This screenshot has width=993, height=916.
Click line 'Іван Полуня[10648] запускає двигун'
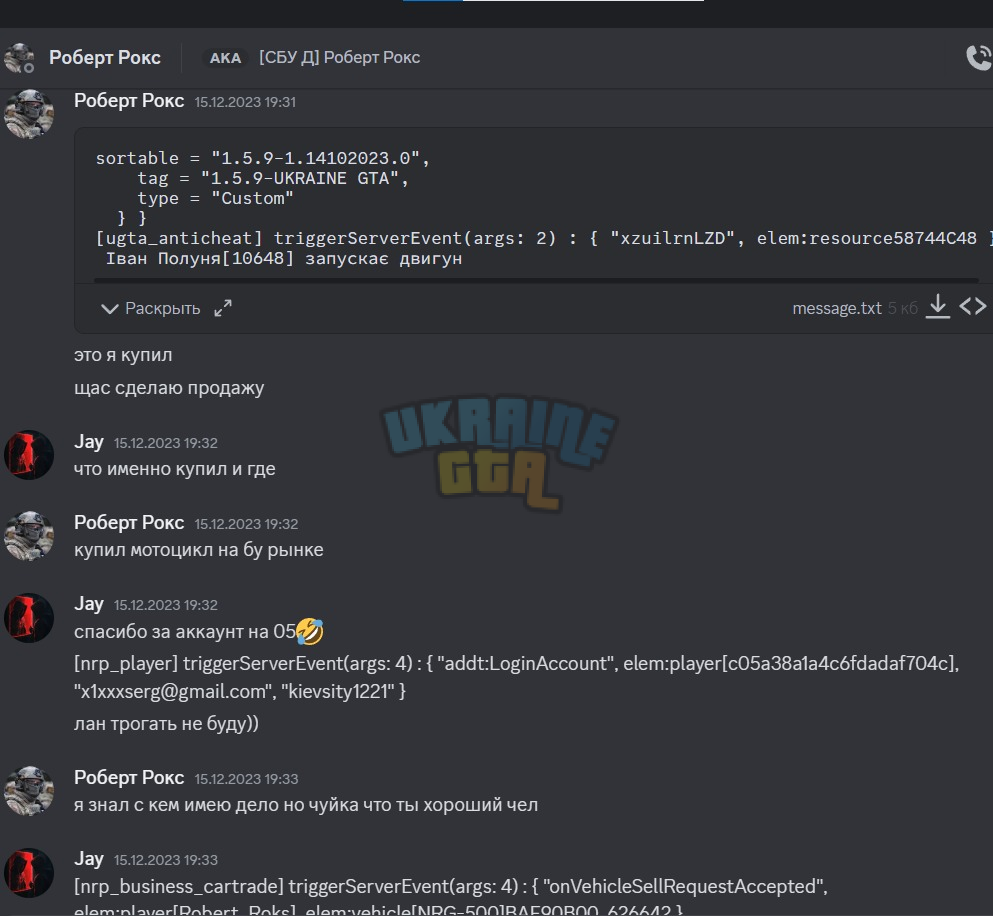coord(284,258)
